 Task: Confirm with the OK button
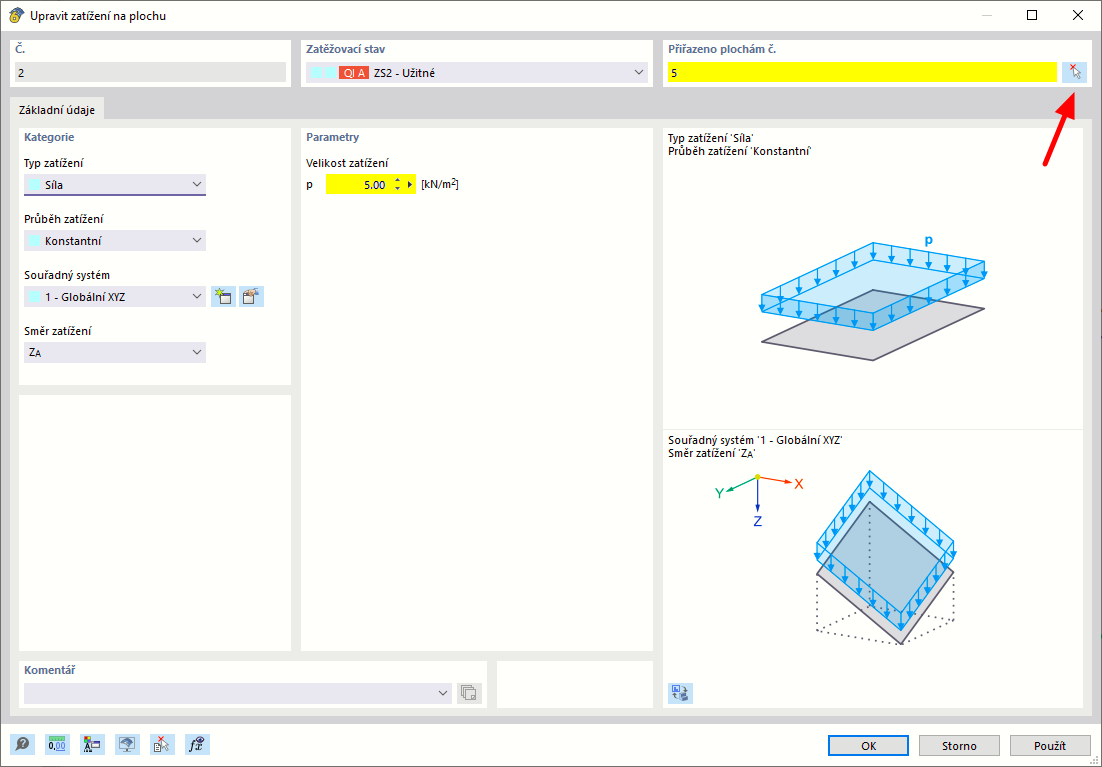coord(868,746)
